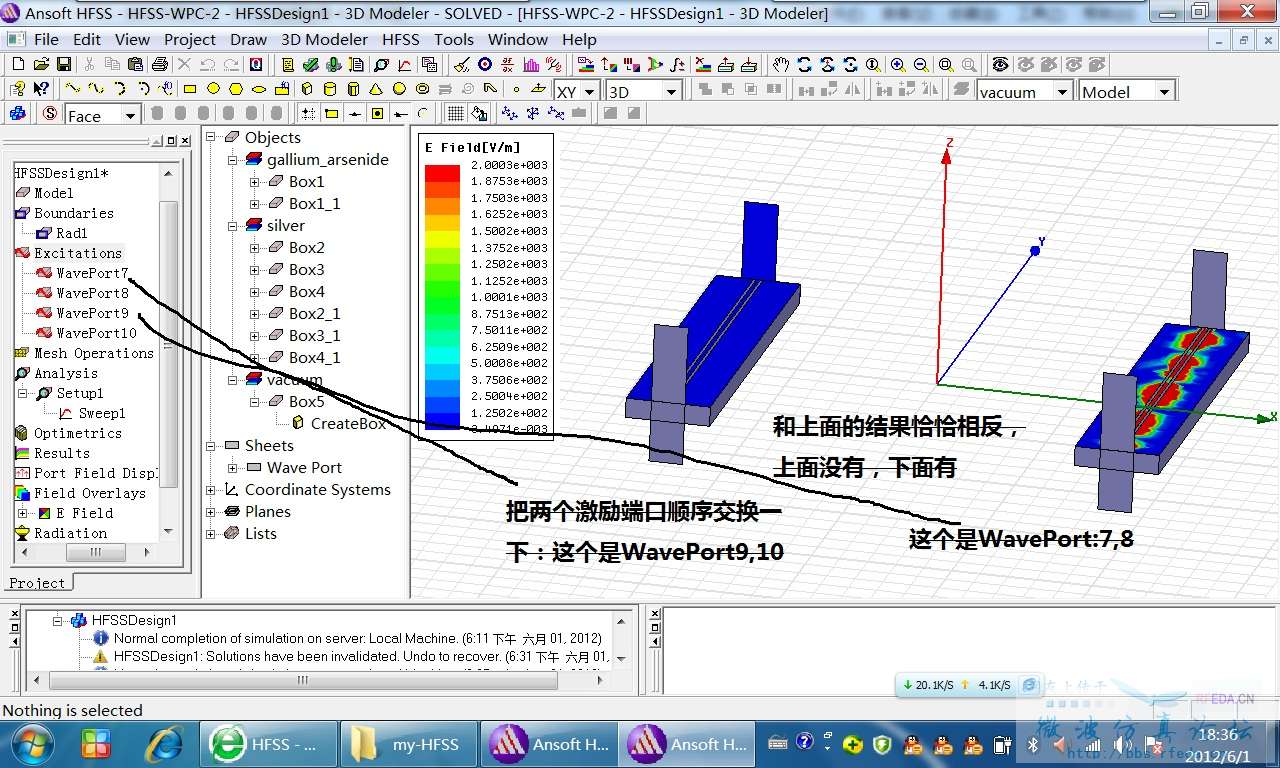
Task: Open the Tools menu
Action: 454,40
